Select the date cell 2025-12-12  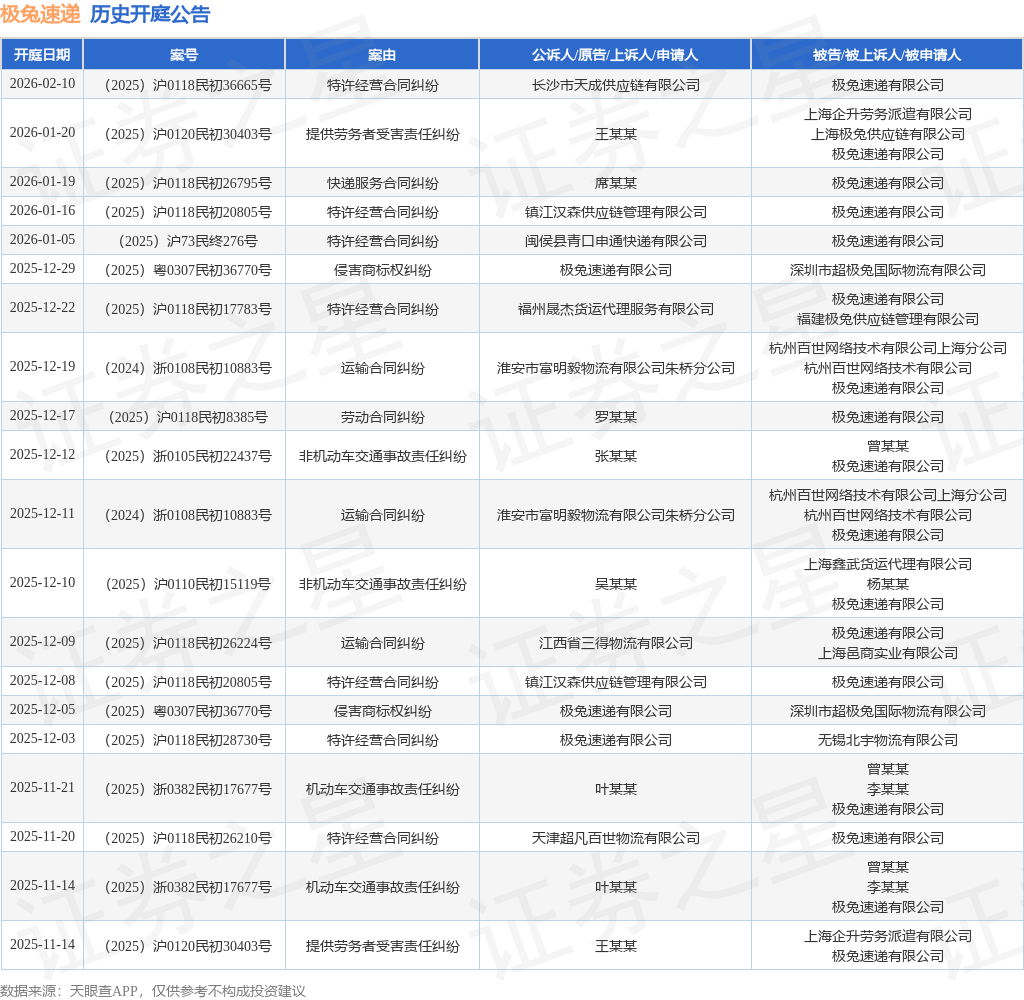[42, 455]
